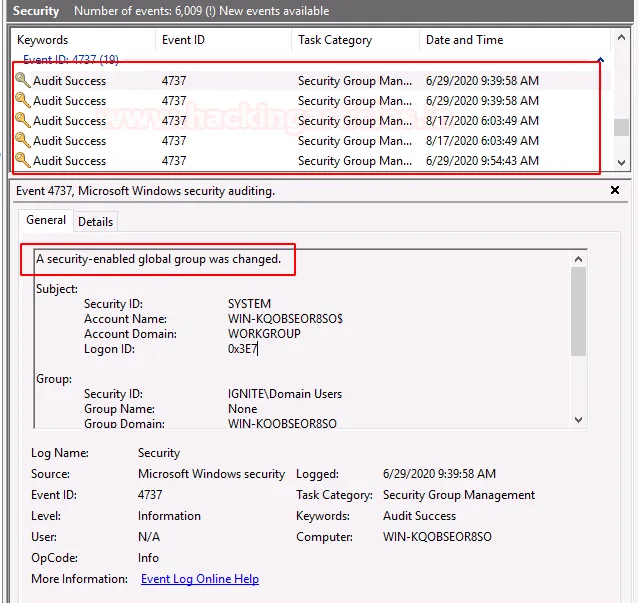Viewport: 638px width, 603px height.
Task: Switch to the Details tab
Action: click(x=95, y=221)
